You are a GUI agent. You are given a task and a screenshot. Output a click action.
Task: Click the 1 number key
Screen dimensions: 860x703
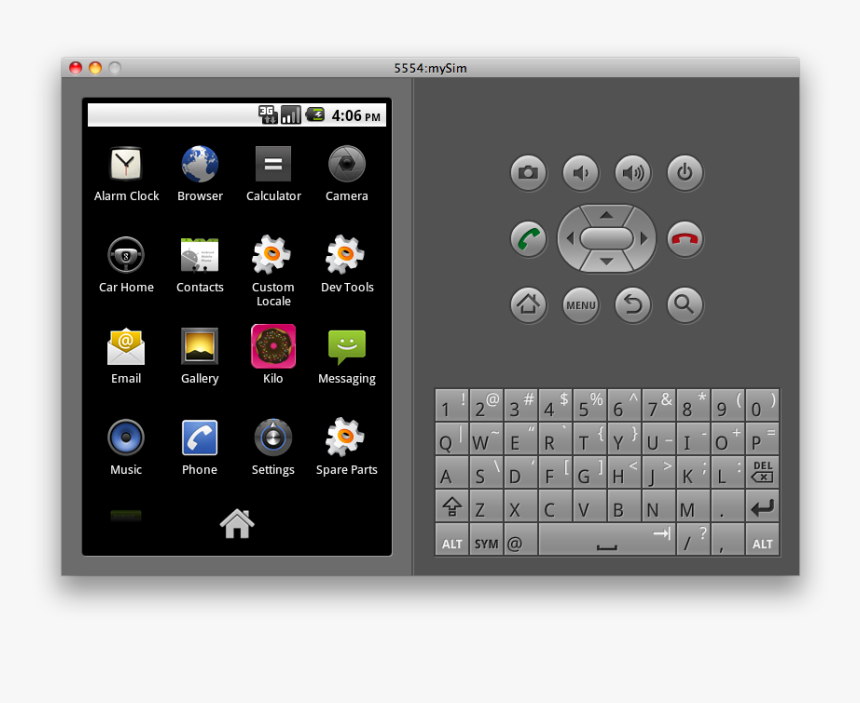pyautogui.click(x=452, y=405)
